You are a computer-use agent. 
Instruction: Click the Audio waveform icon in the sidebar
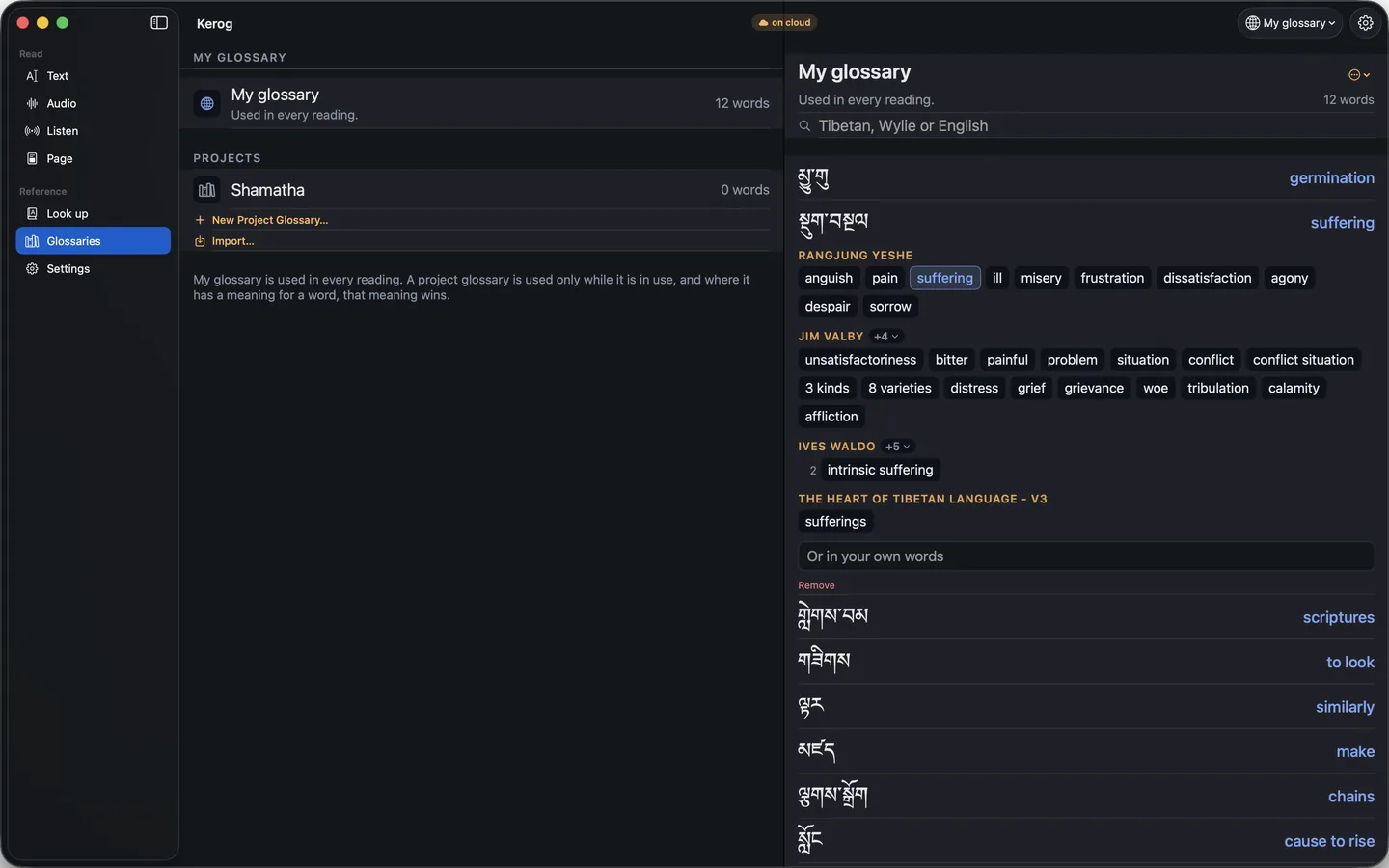click(32, 103)
